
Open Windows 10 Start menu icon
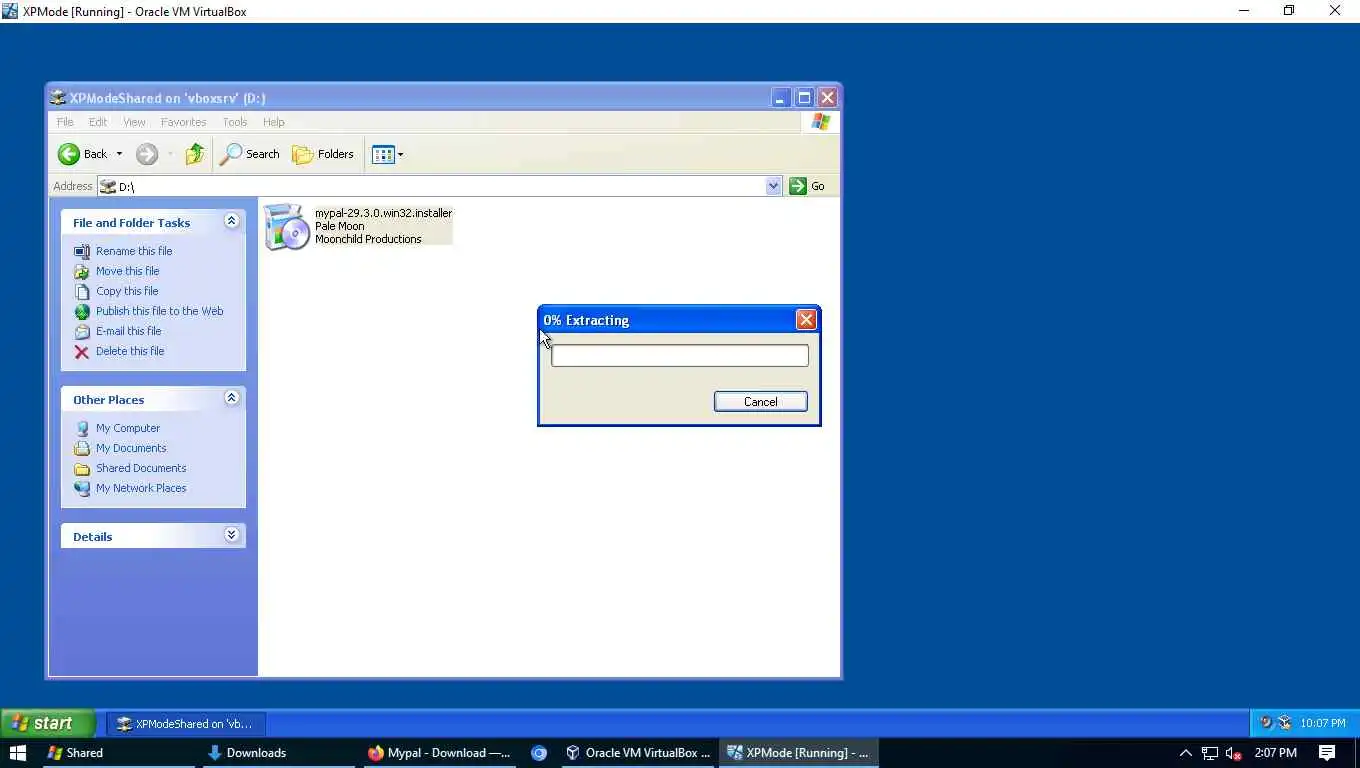coord(17,753)
